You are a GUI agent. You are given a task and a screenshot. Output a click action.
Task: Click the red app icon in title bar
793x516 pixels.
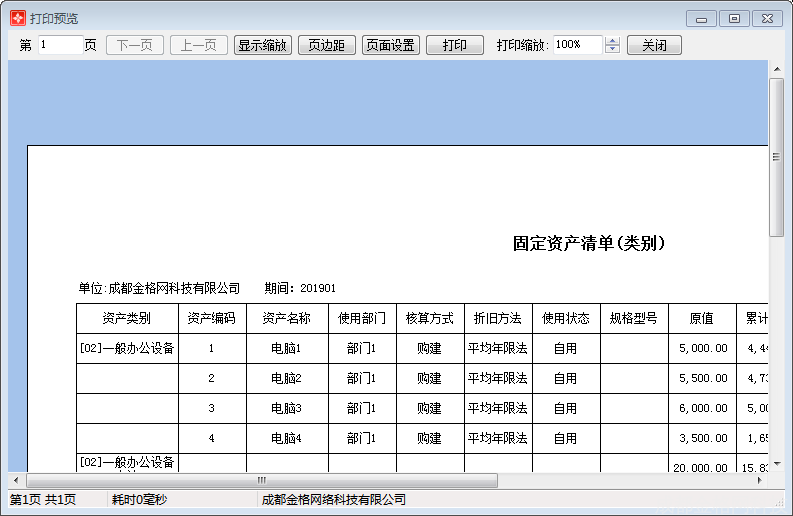point(17,18)
